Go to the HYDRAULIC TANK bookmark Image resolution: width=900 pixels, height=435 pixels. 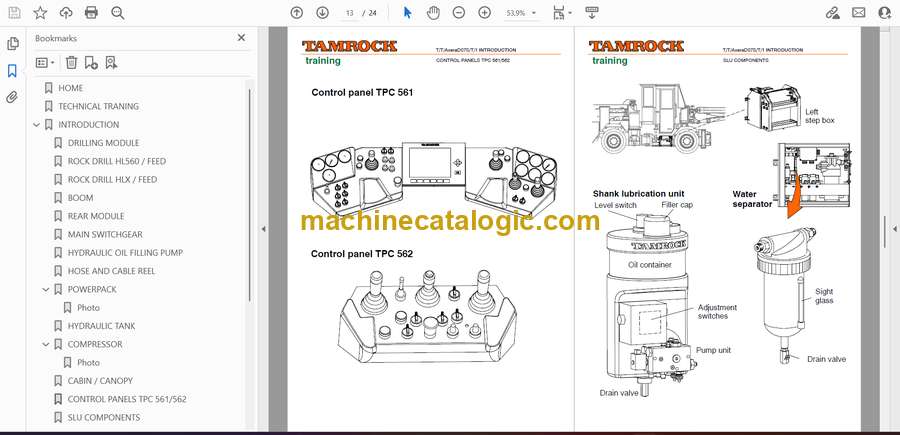tap(102, 326)
